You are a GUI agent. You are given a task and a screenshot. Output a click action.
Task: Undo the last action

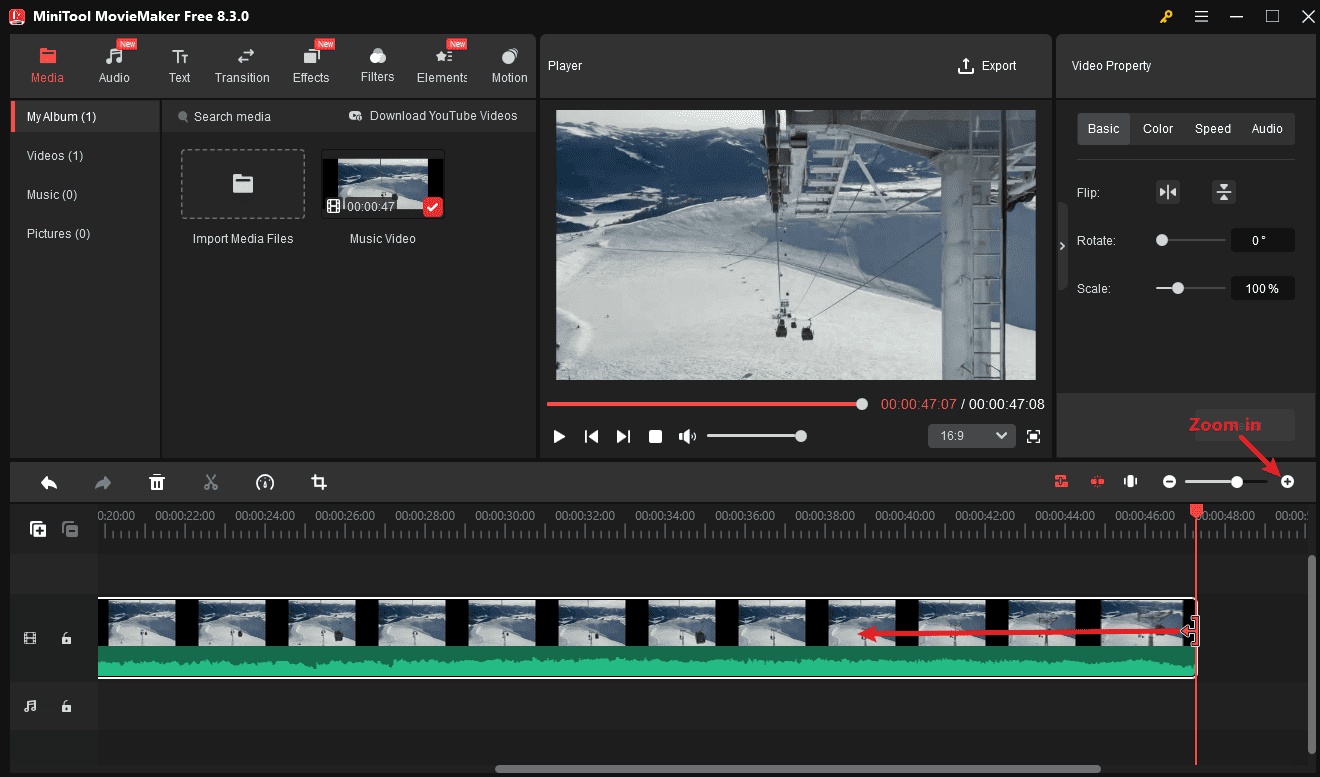(x=49, y=483)
